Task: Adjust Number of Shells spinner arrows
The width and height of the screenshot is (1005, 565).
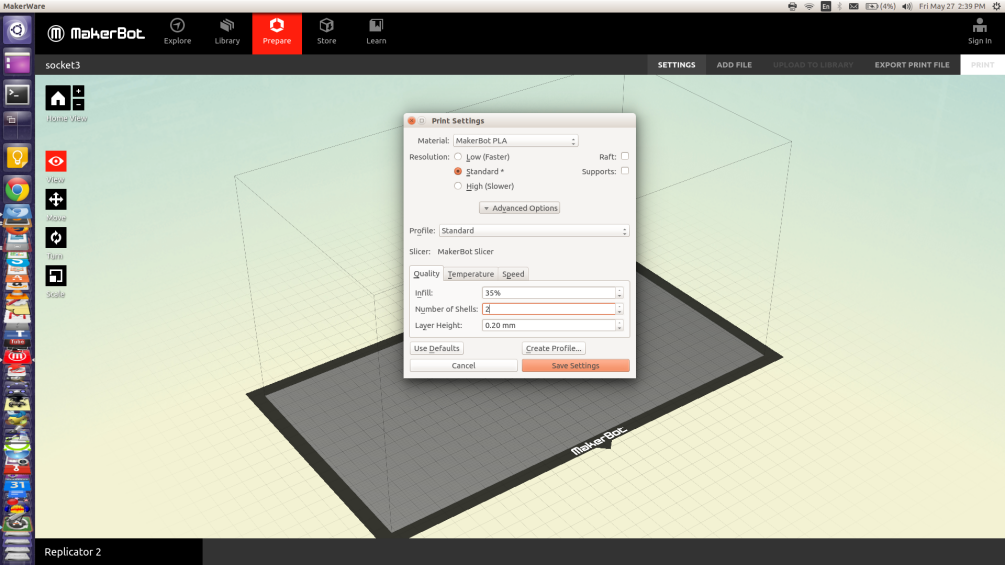Action: tap(619, 309)
